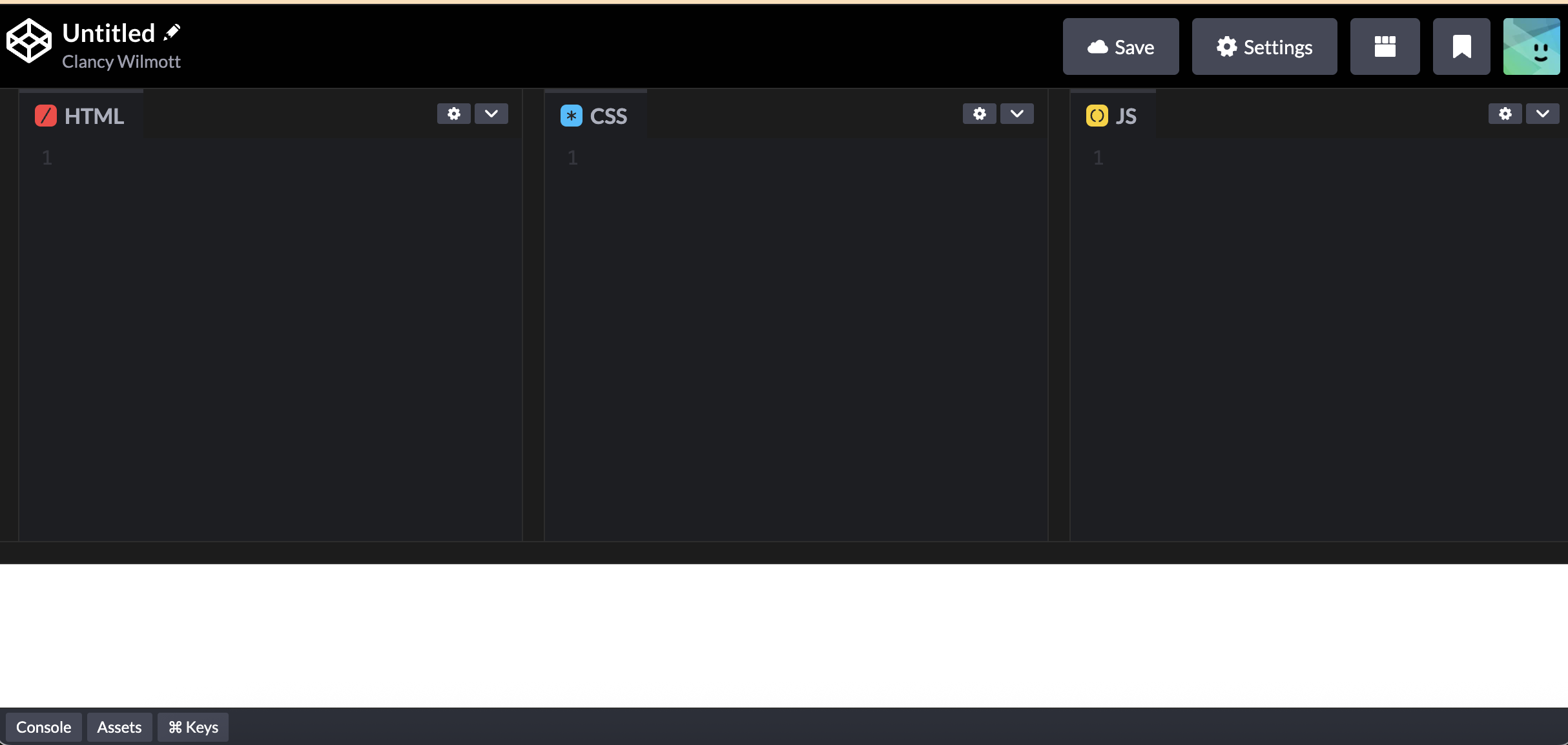The width and height of the screenshot is (1568, 745).
Task: Open the user avatar menu
Action: pos(1531,47)
